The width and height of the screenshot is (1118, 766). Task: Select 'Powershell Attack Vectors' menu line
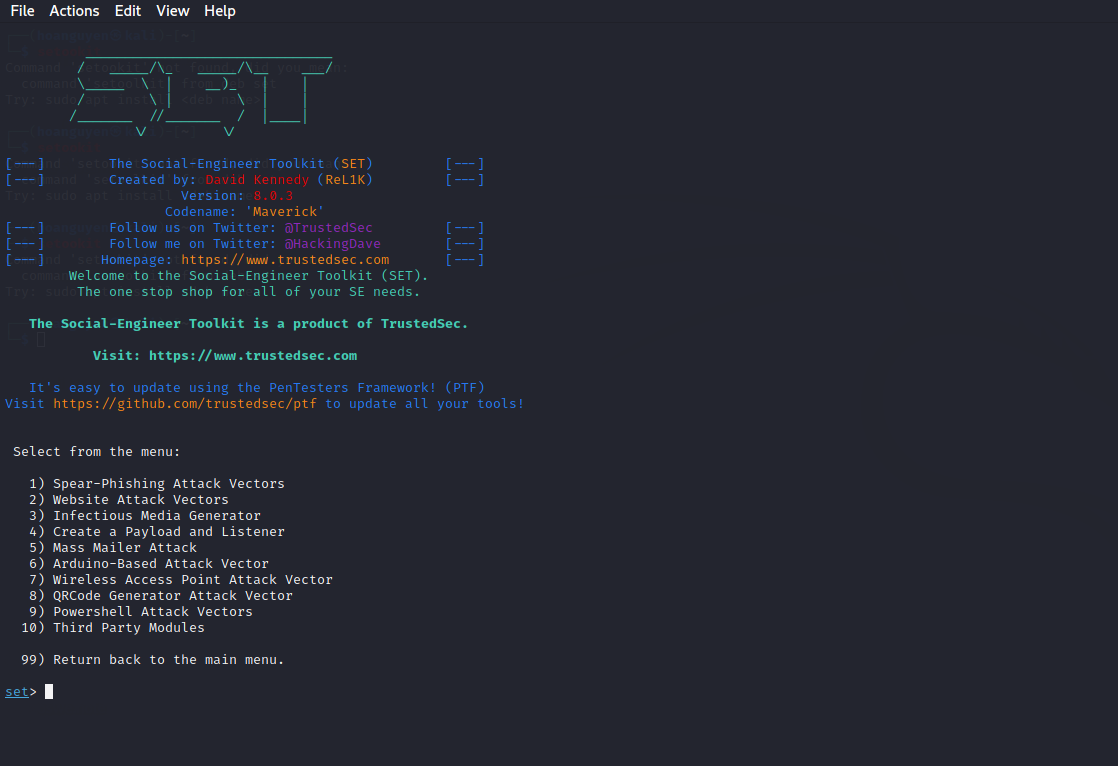140,611
